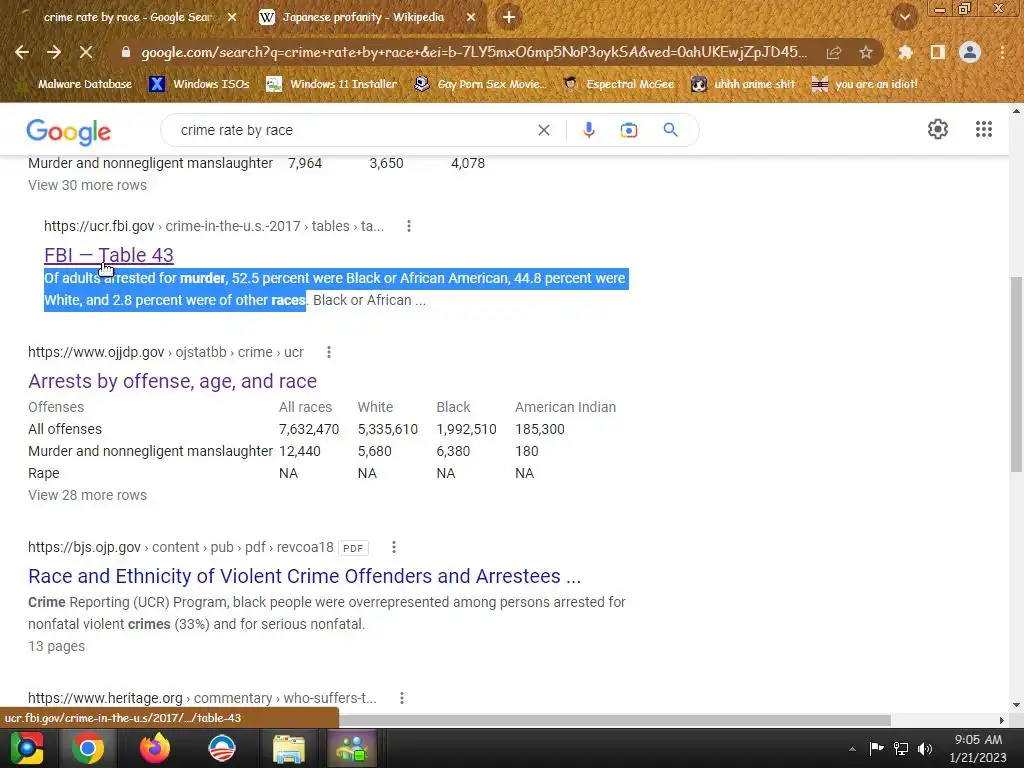Open the Espectral McGee bookmark
Viewport: 1024px width, 768px height.
click(618, 84)
